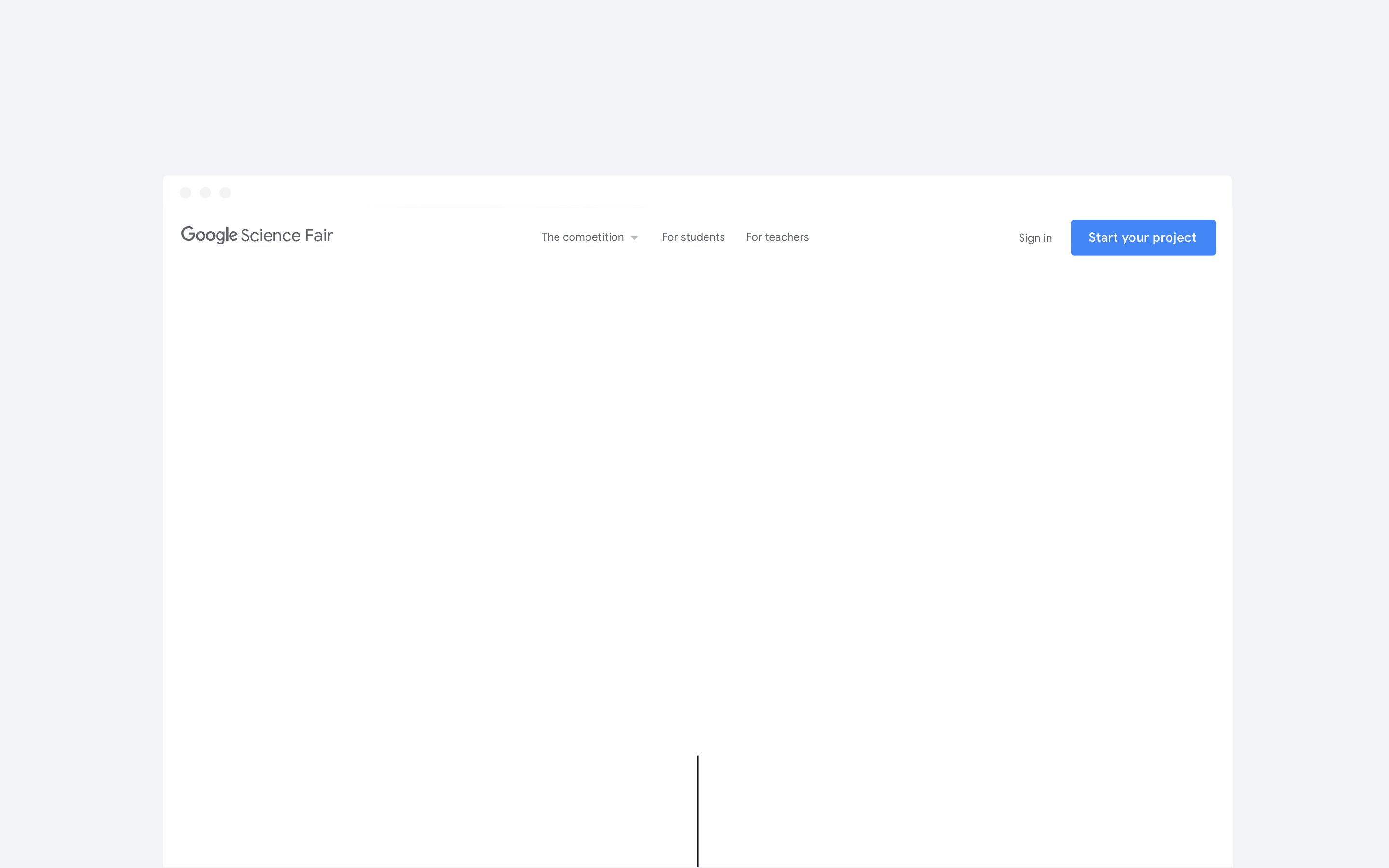Viewport: 1389px width, 868px height.
Task: Click the Google Science Fair logo
Action: (257, 235)
